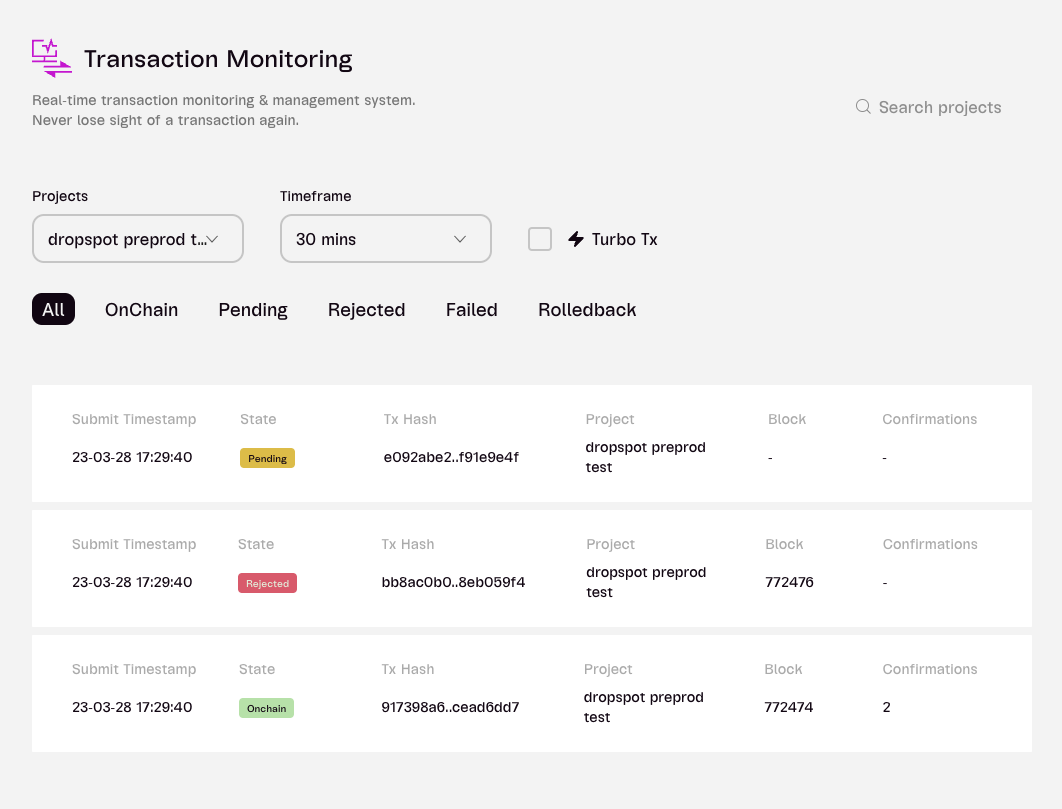
Task: Click the red Rejected state badge
Action: [x=267, y=583]
